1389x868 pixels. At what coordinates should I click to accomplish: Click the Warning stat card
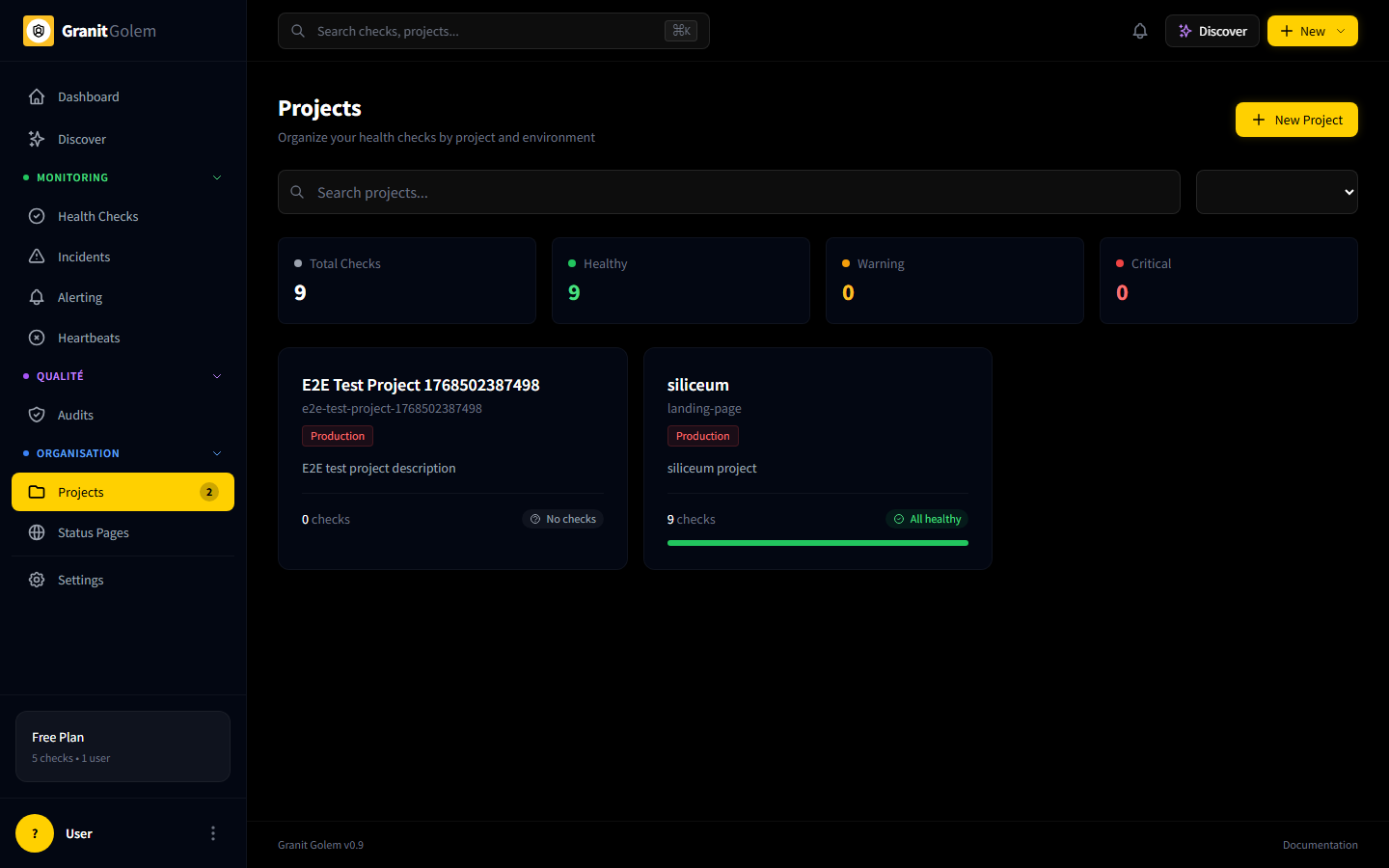tap(955, 281)
